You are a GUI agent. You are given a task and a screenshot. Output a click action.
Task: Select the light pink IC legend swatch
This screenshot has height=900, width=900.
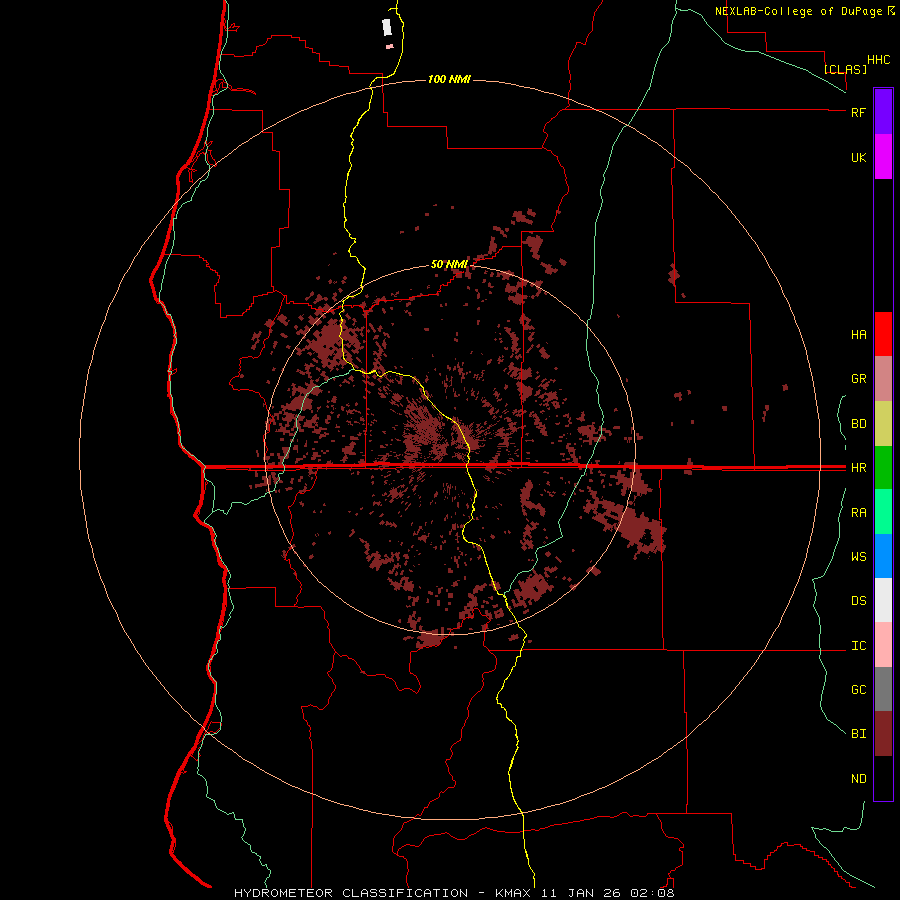(x=883, y=645)
